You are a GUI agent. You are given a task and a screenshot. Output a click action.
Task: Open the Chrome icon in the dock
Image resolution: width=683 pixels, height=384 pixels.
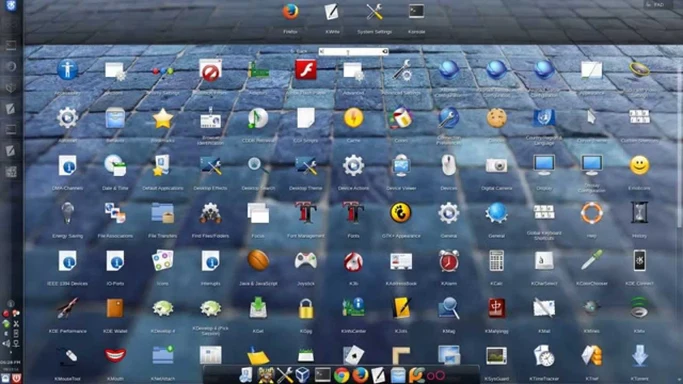coord(342,375)
